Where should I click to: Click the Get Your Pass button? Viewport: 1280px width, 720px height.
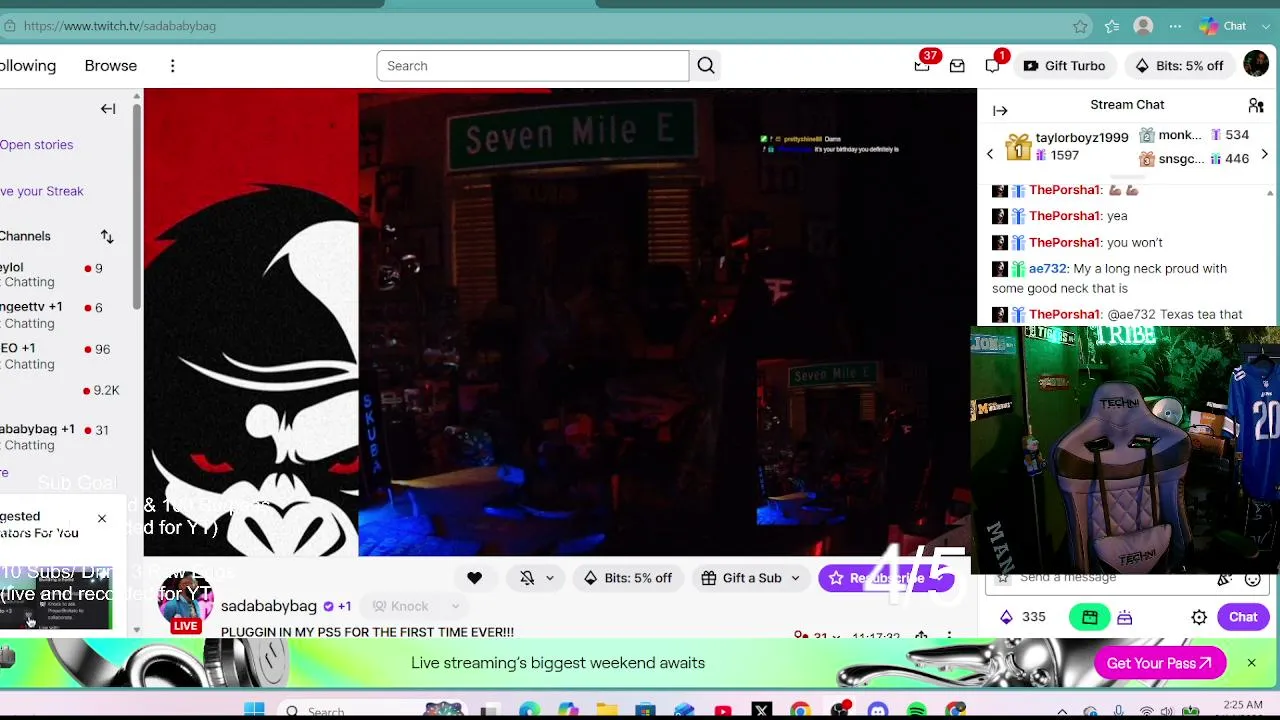click(x=1160, y=663)
